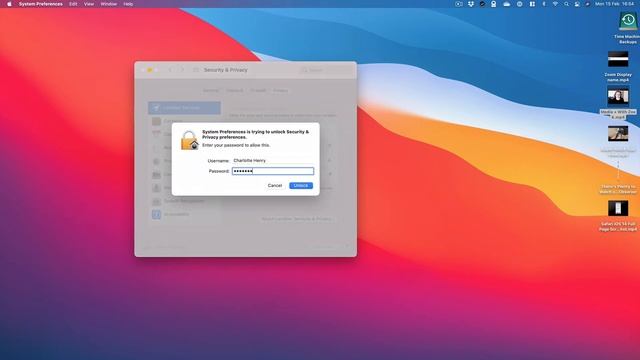Viewport: 640px width, 360px height.
Task: Click the cloud icon in menu bar
Action: pyautogui.click(x=507, y=4)
